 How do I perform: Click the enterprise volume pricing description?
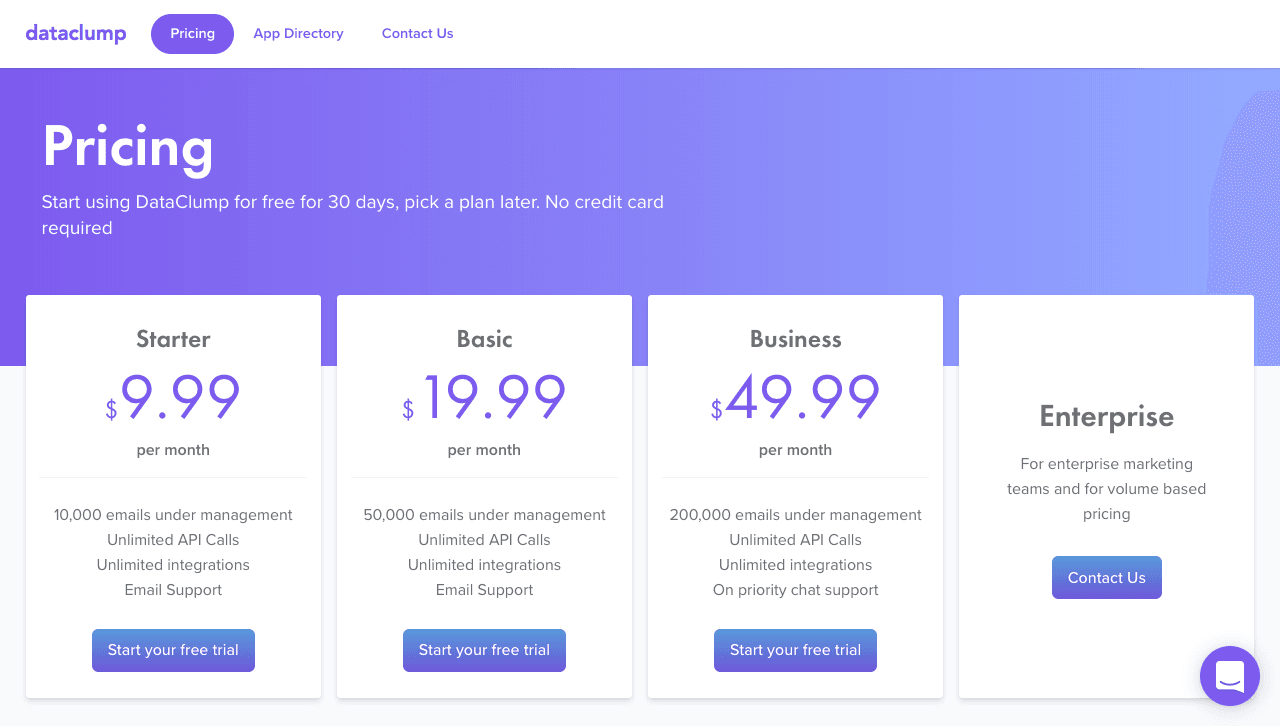[x=1106, y=489]
